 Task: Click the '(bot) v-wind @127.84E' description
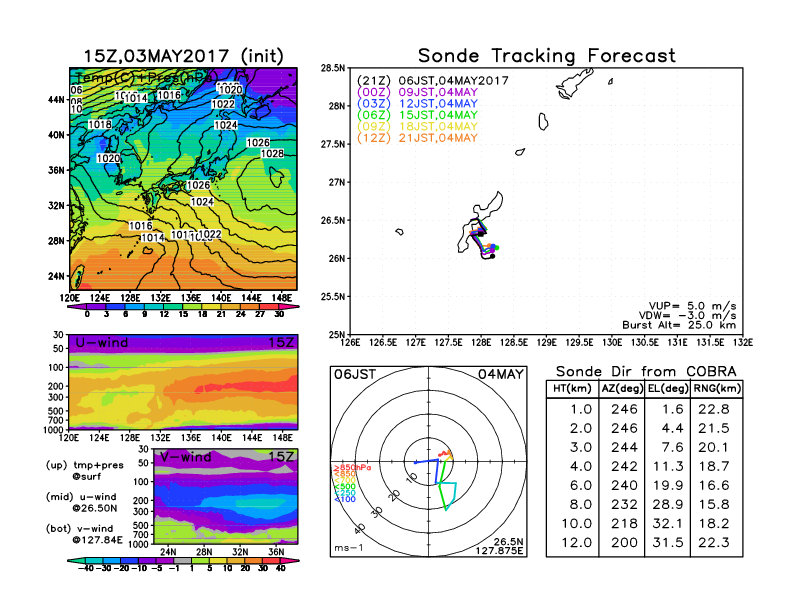point(84,534)
